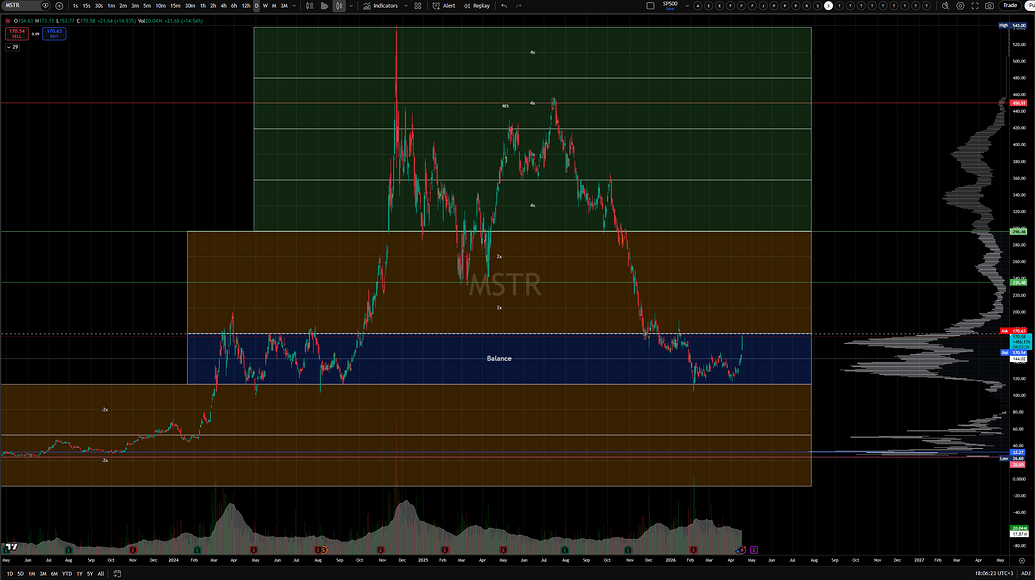Set date range to 1Y
1035x580 pixels.
coord(79,573)
